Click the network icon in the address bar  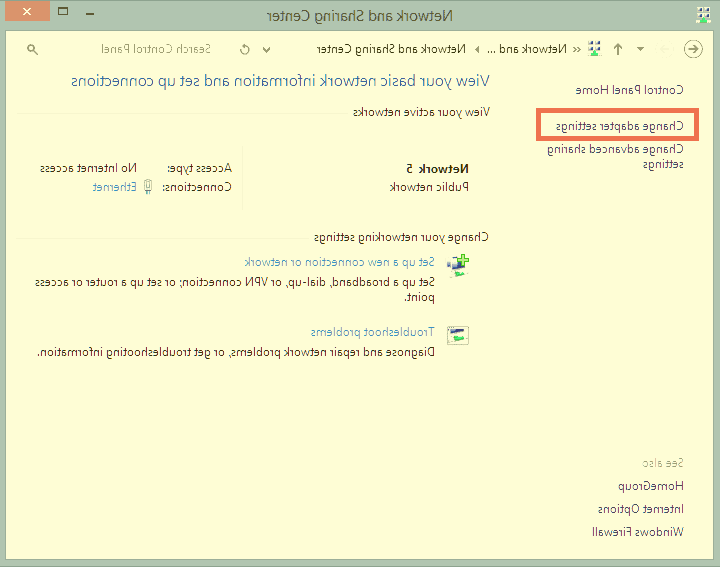595,49
